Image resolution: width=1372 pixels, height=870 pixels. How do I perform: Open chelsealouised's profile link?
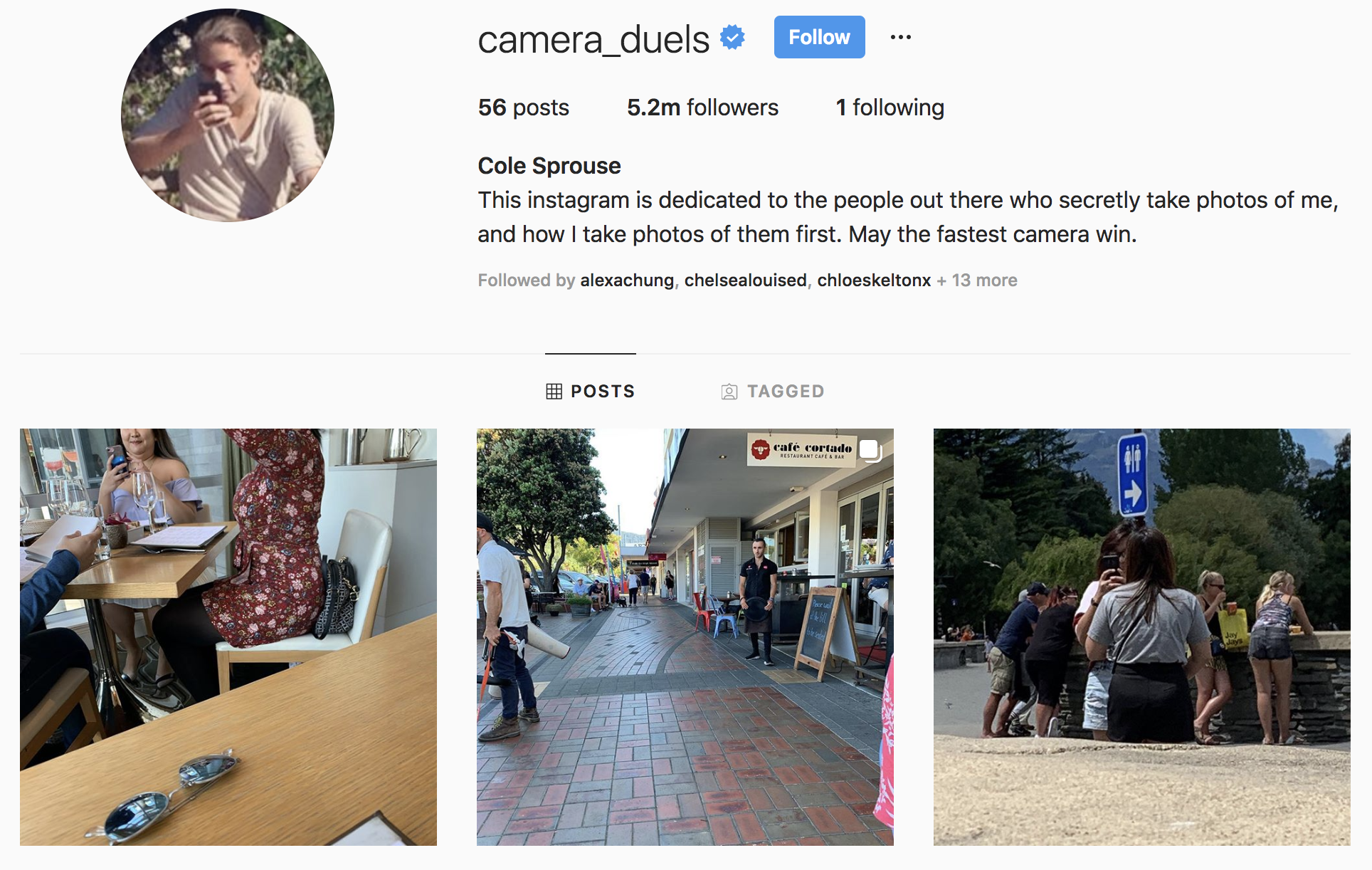pos(745,281)
